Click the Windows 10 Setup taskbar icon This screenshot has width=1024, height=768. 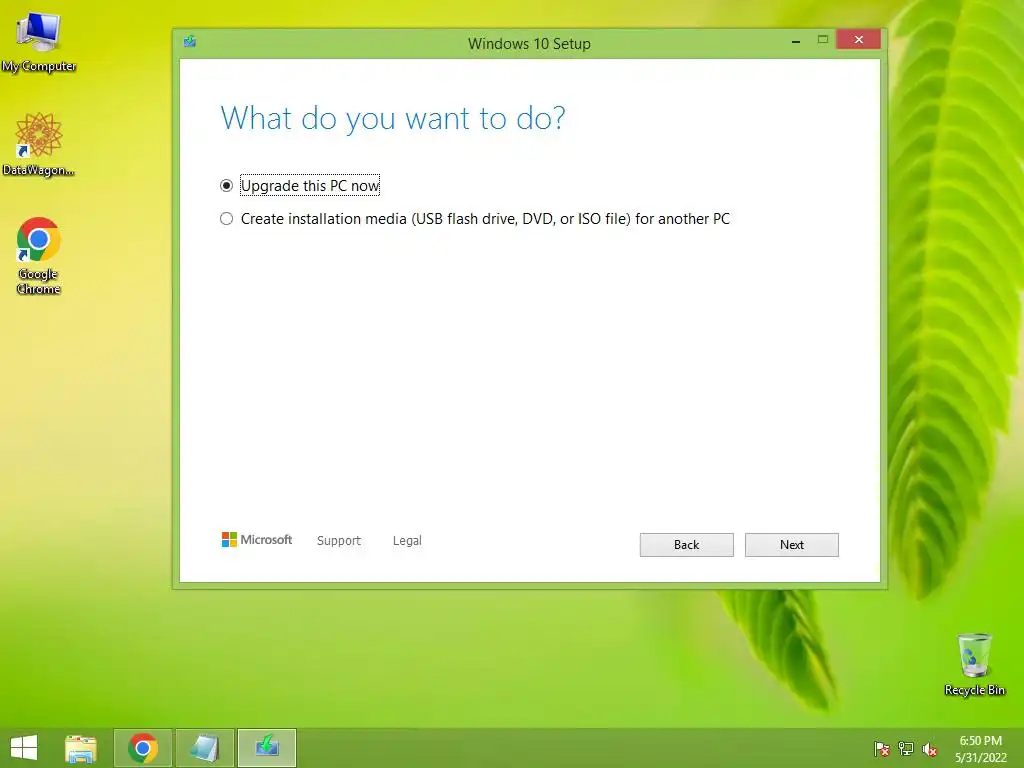(x=266, y=748)
